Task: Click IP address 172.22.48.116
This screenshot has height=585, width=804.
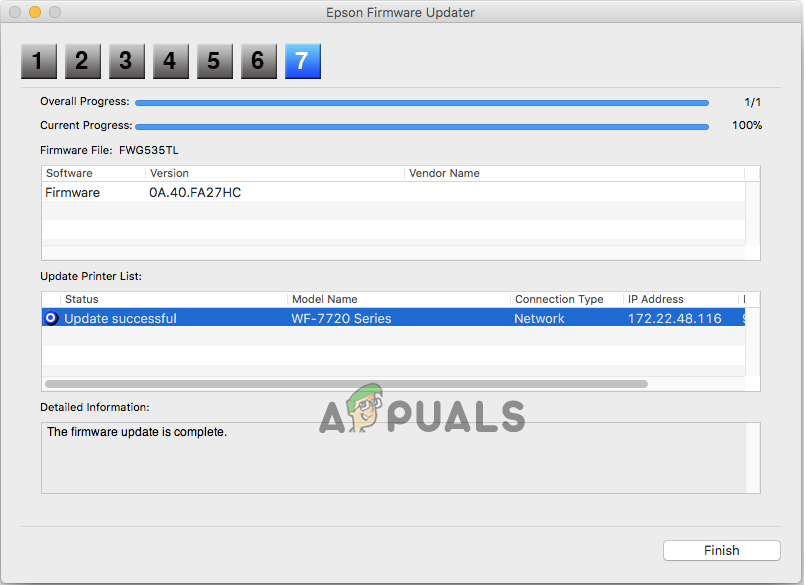Action: [x=674, y=318]
